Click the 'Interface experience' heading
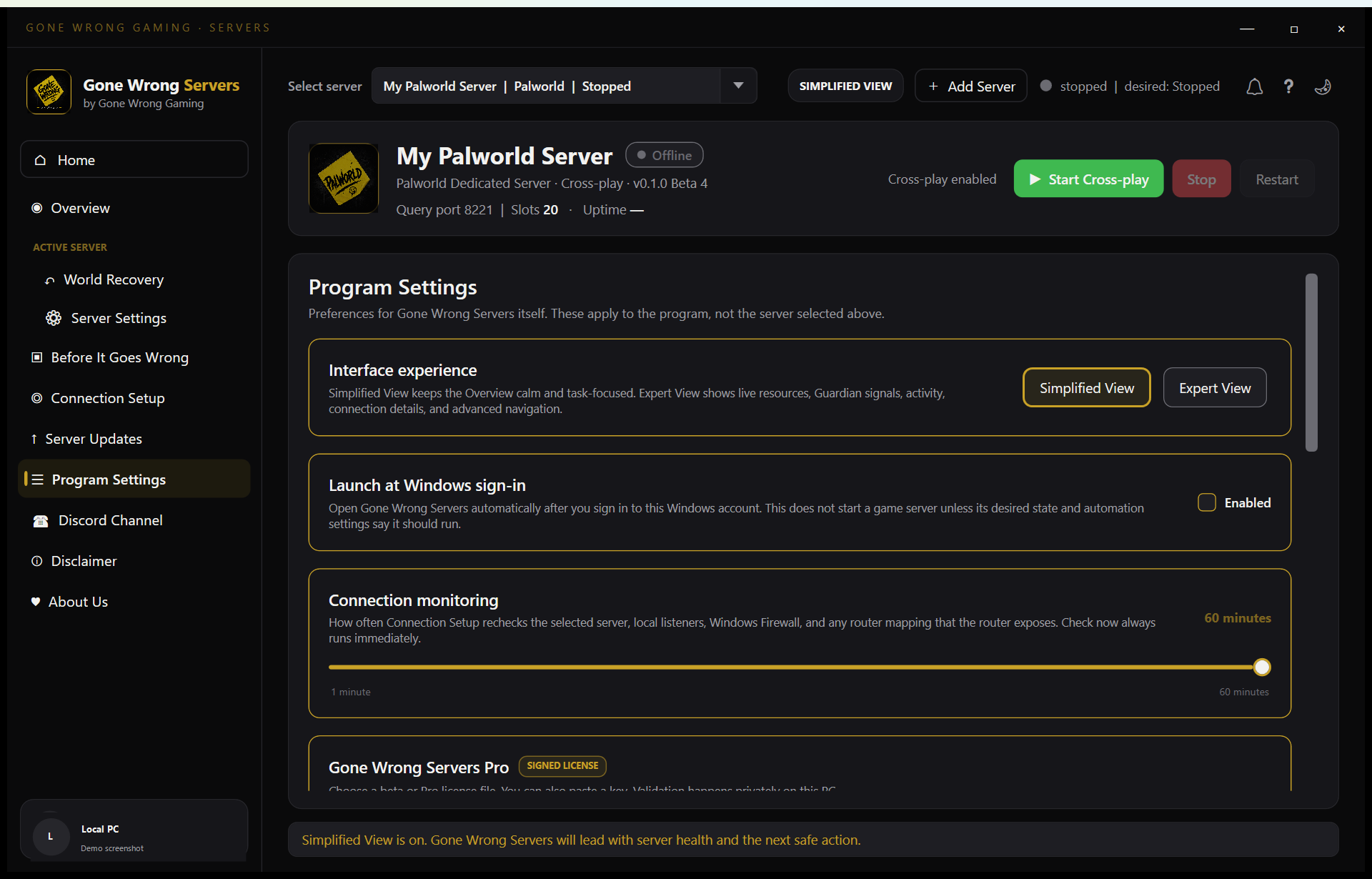The width and height of the screenshot is (1372, 879). pyautogui.click(x=402, y=370)
